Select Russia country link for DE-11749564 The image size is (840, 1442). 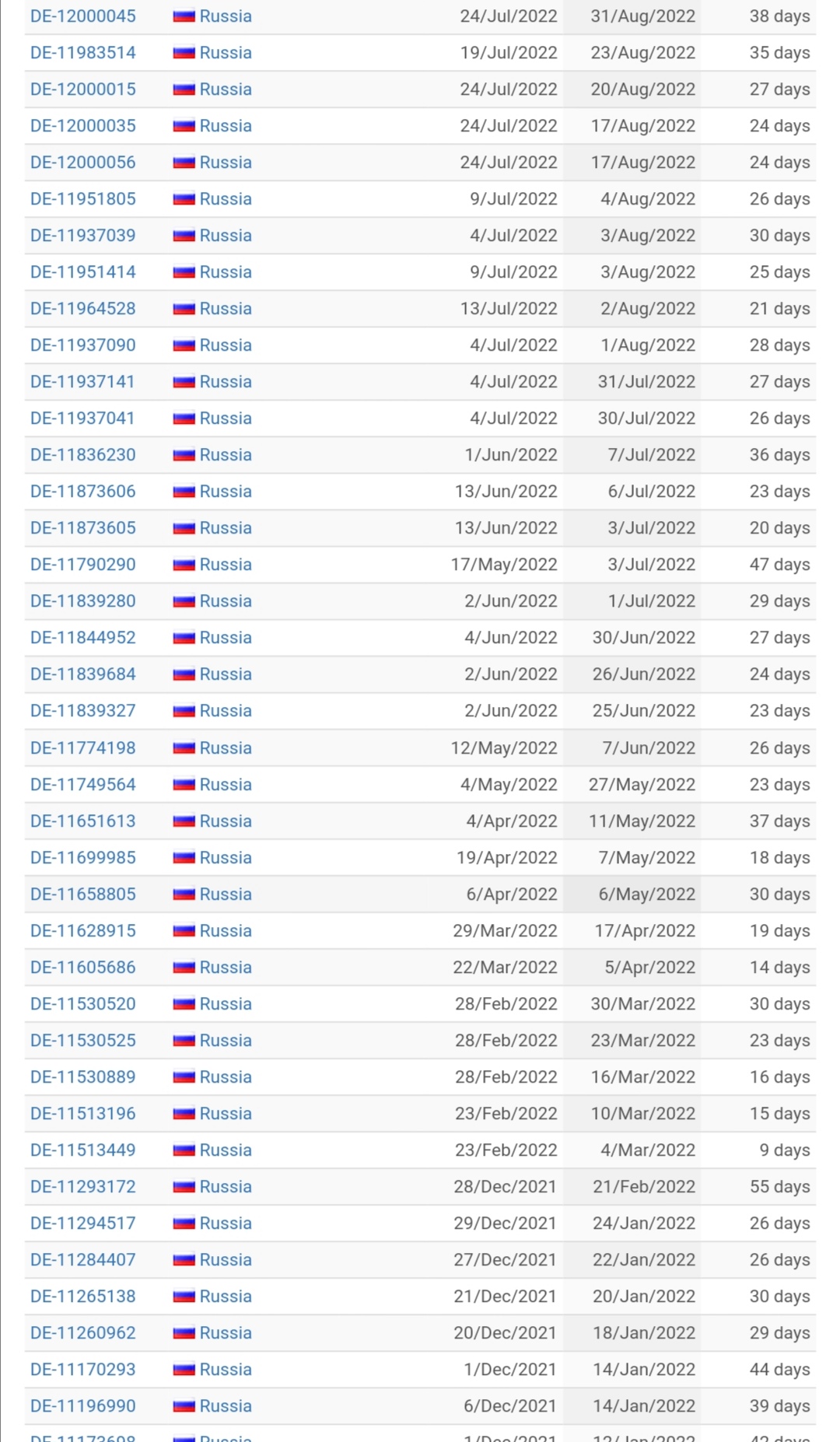pyautogui.click(x=226, y=785)
